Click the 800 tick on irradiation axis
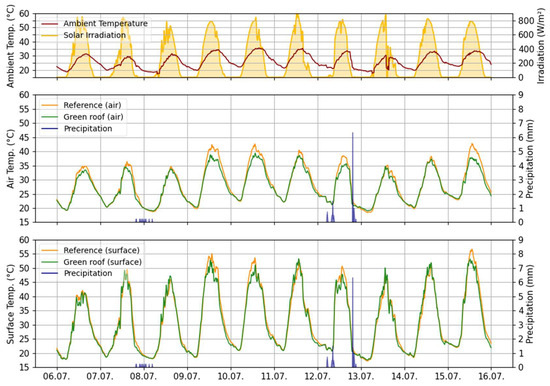The height and width of the screenshot is (386, 550). pyautogui.click(x=525, y=21)
